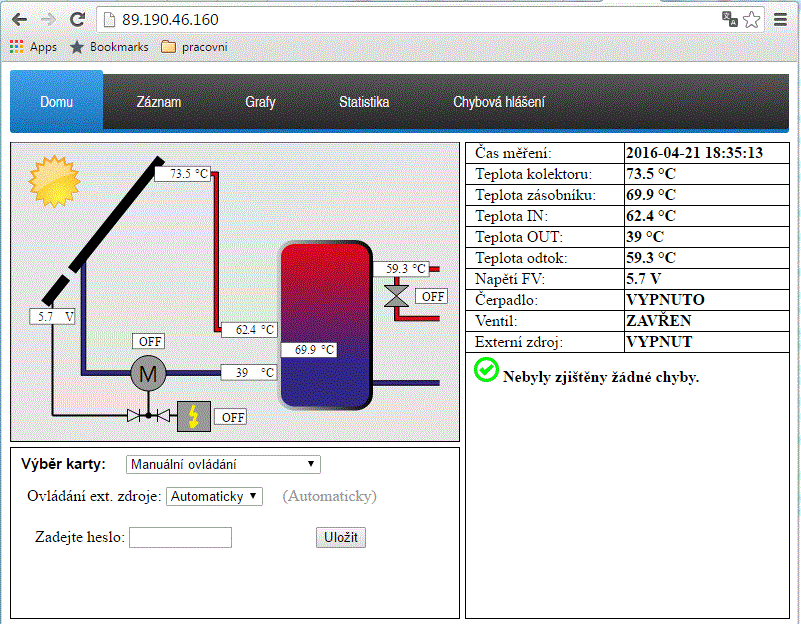Click the 59.3 °C outflow temperature label
This screenshot has height=624, width=801.
coord(400,269)
